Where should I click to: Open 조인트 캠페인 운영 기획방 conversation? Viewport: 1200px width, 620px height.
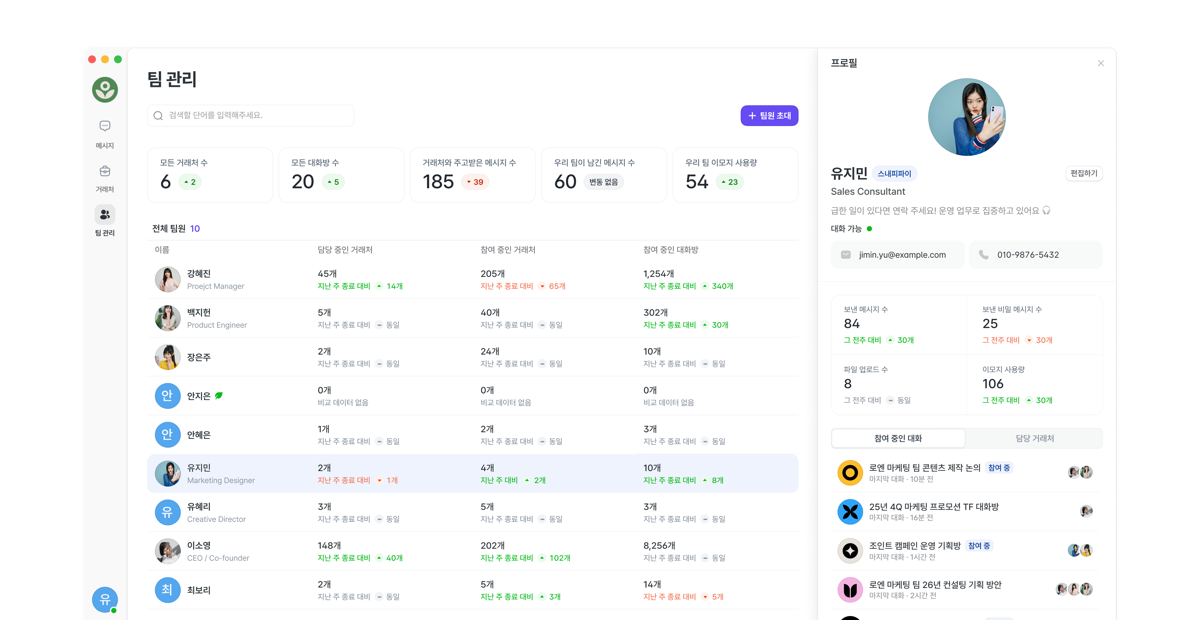[x=966, y=550]
